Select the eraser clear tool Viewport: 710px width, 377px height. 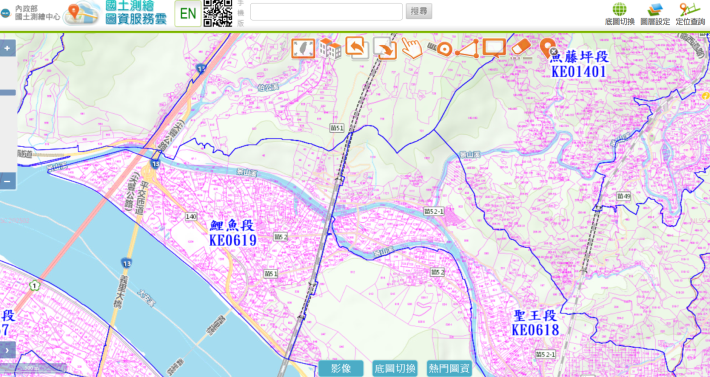click(x=521, y=48)
